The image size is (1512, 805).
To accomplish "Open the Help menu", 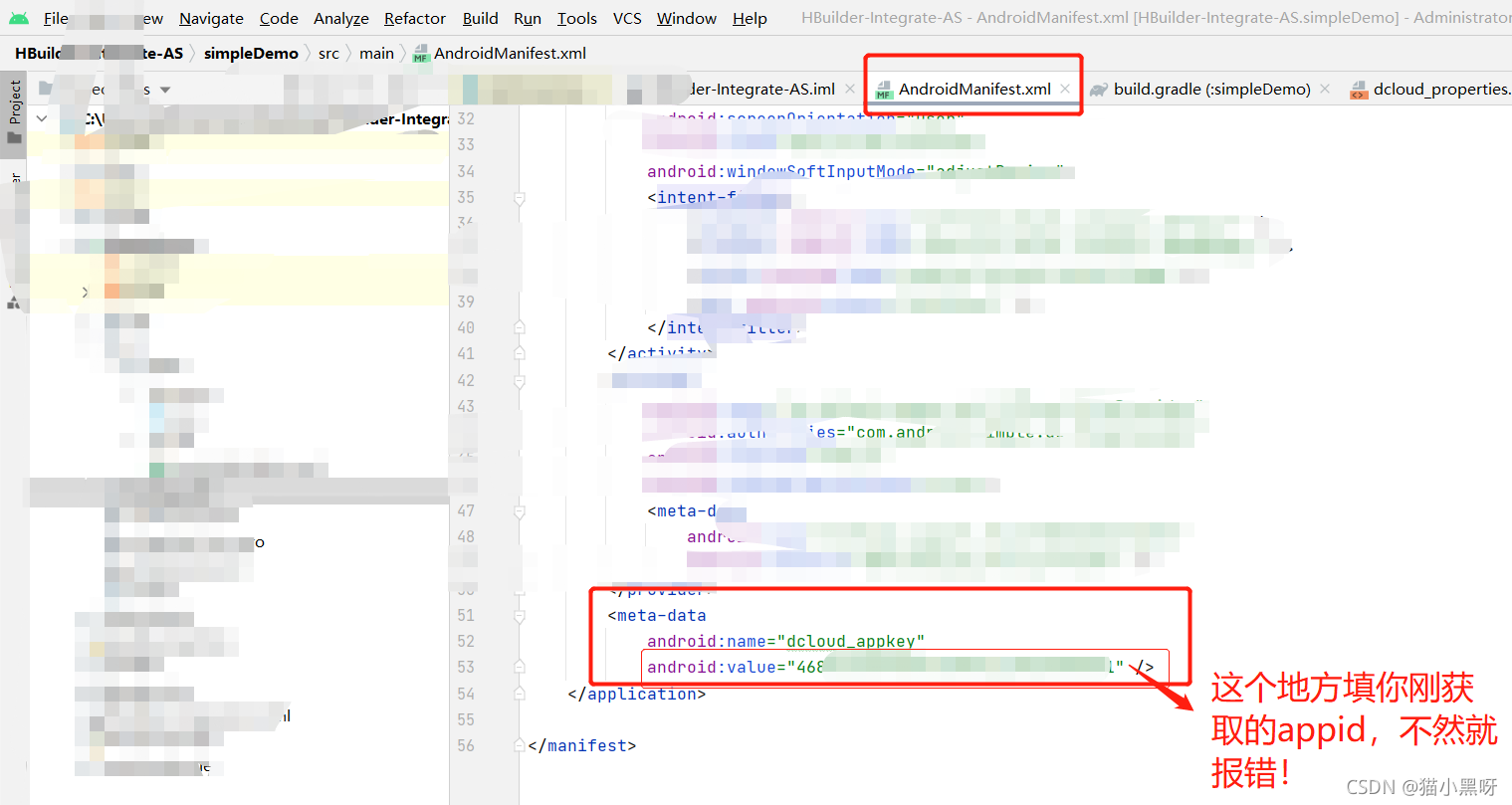I will (750, 18).
